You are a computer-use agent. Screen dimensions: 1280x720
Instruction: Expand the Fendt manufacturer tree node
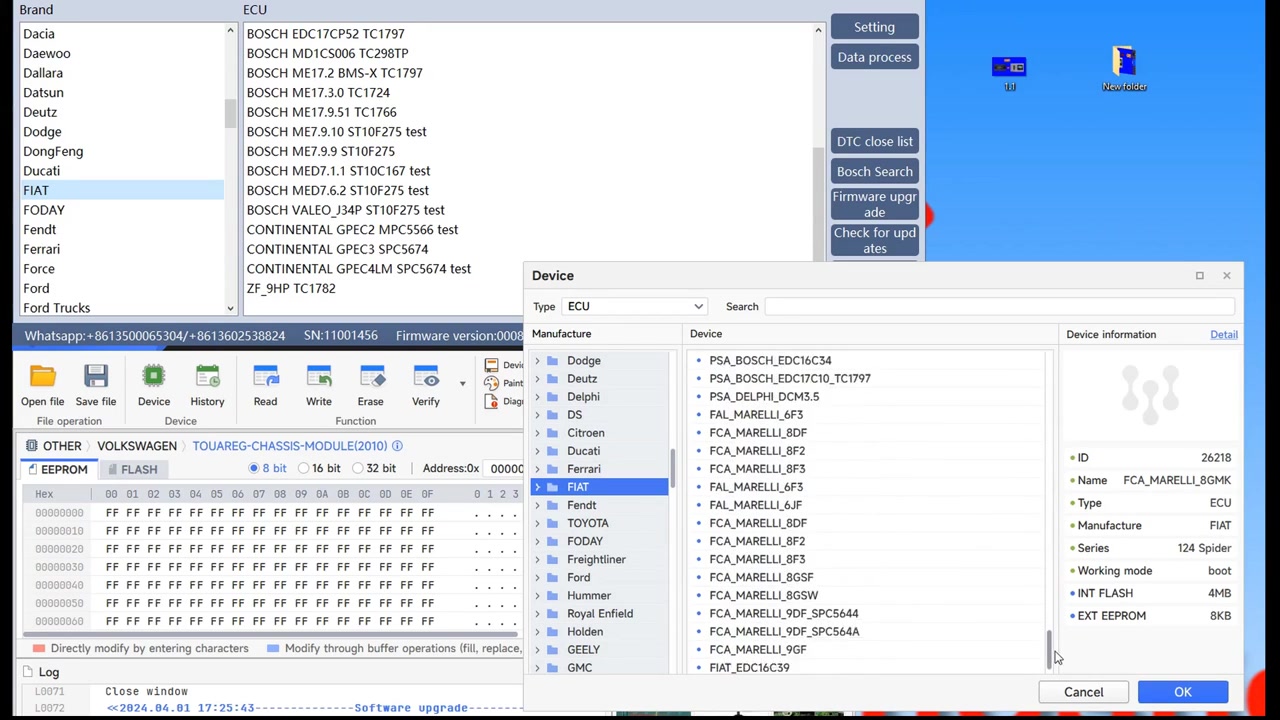click(538, 505)
